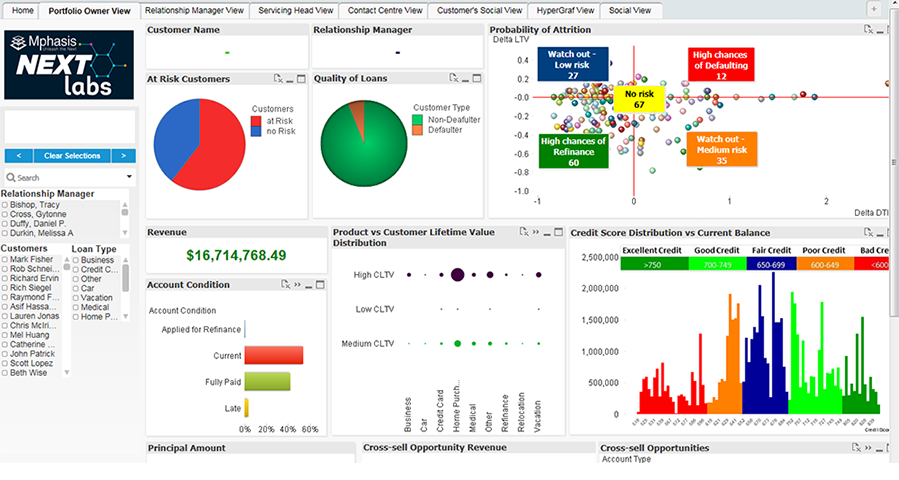This screenshot has height=480, width=899.
Task: Switch to Servicing Head View tab
Action: (x=295, y=10)
